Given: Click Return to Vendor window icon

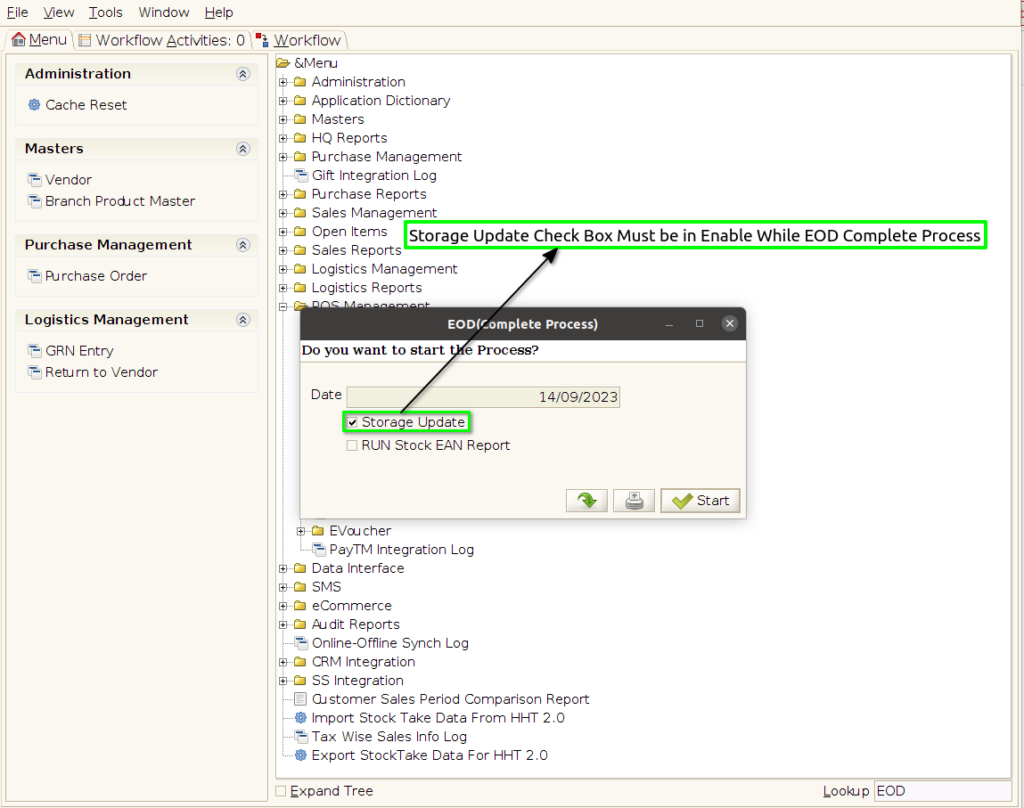Looking at the screenshot, I should 34,372.
